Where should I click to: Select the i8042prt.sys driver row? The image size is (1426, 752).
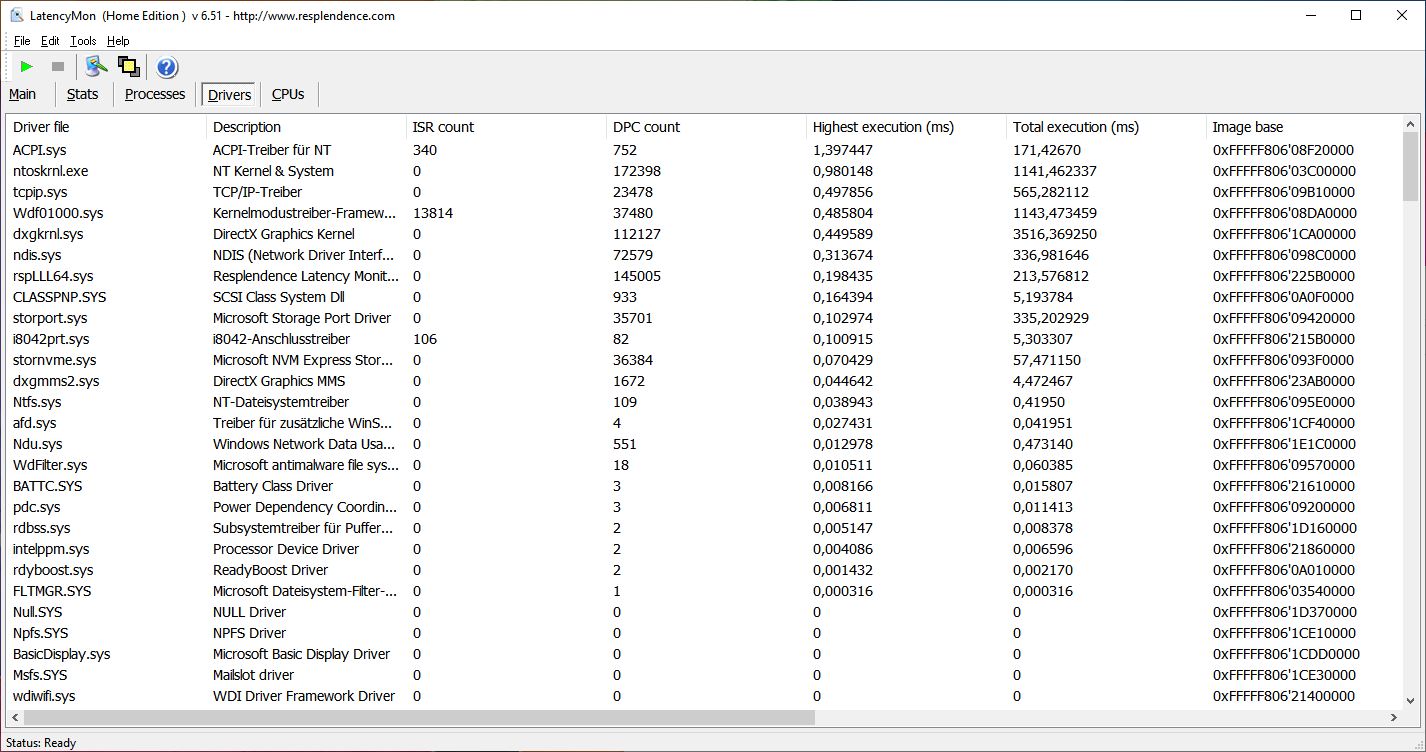point(704,339)
